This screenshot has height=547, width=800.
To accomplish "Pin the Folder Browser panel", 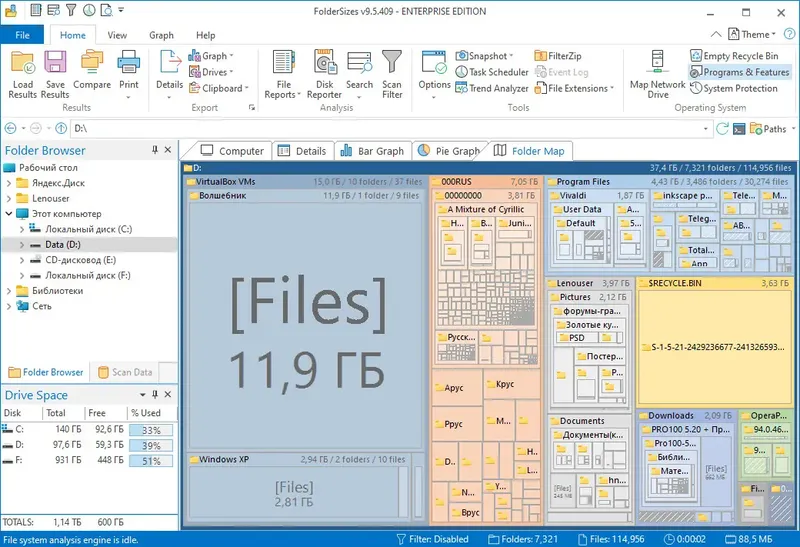I will click(155, 150).
